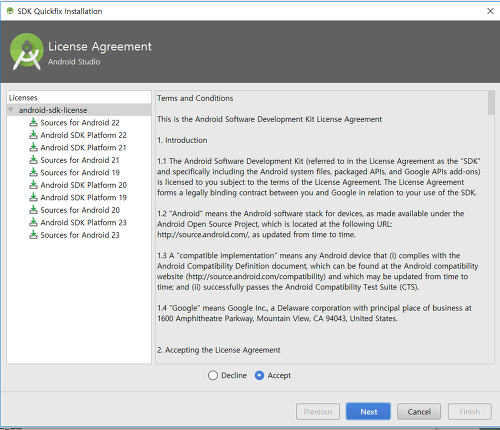Screen dimensions: 500x430
Task: Click download icon beside Android SDK Platform 22
Action: click(x=33, y=135)
